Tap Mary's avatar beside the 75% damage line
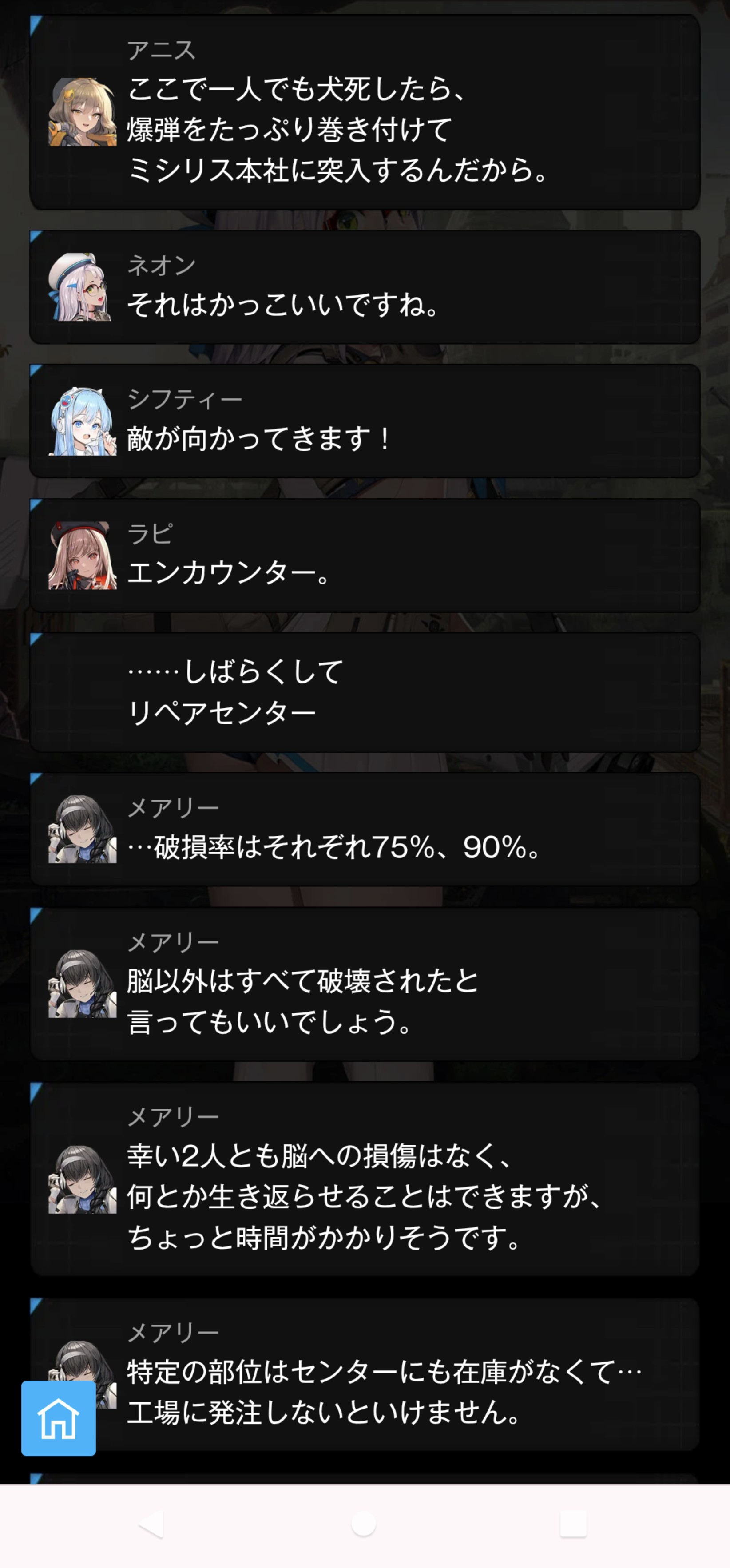This screenshot has width=730, height=1568. 82,829
